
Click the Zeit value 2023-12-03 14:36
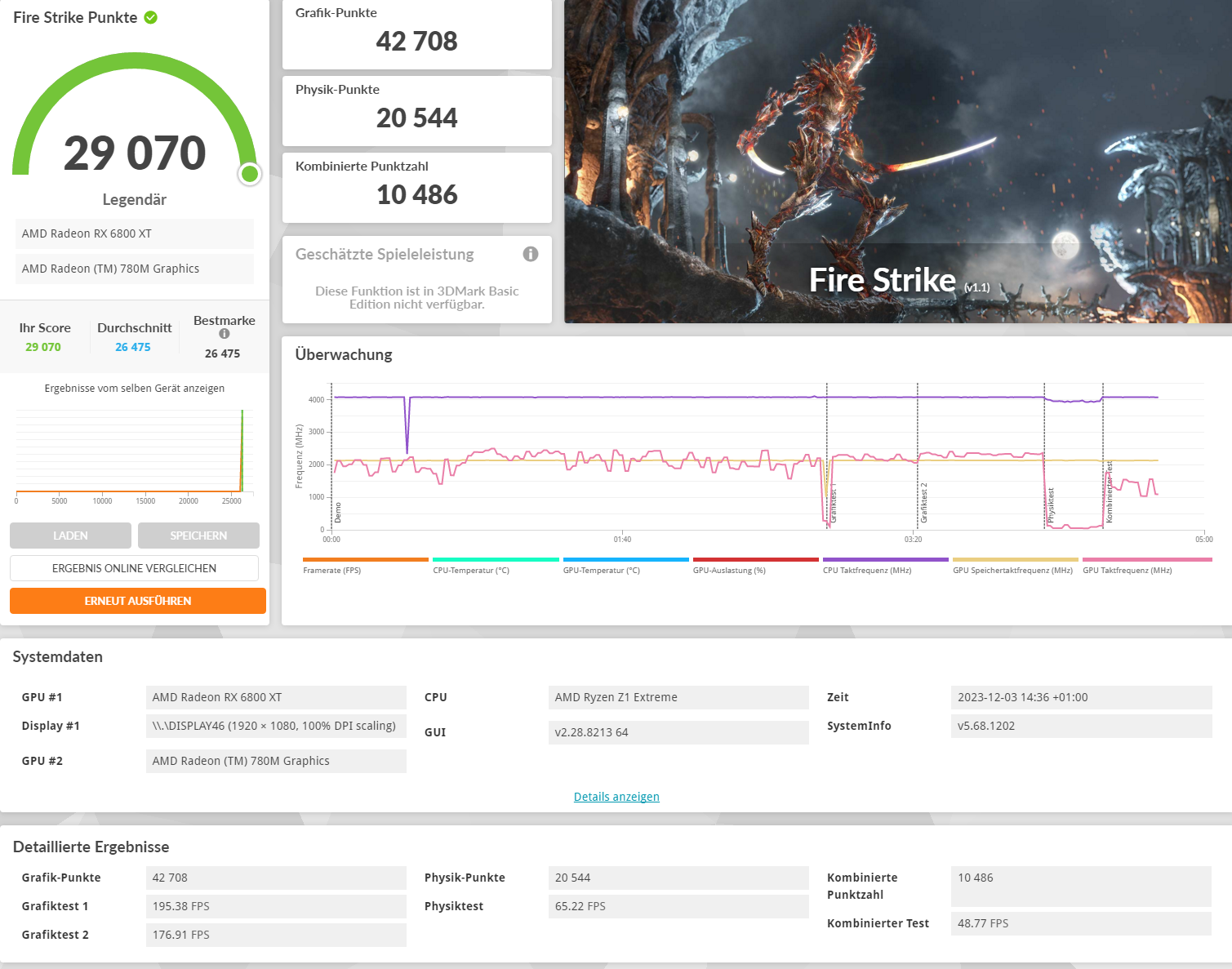point(1081,697)
